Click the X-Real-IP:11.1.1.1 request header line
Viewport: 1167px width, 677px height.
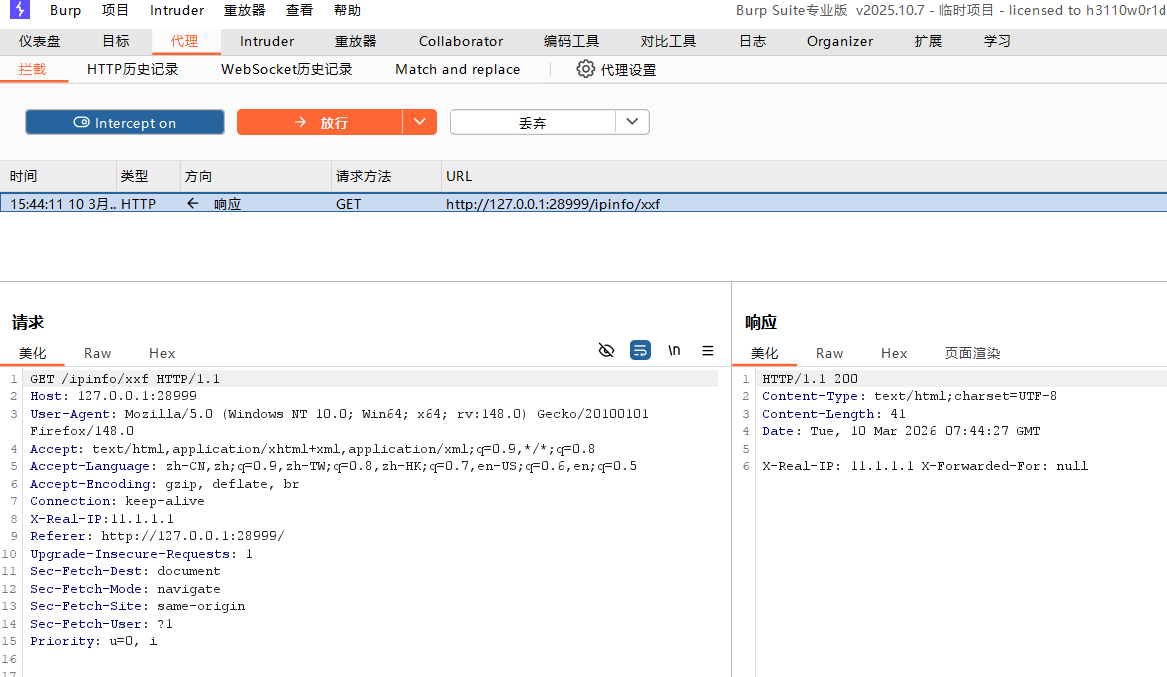coord(102,519)
